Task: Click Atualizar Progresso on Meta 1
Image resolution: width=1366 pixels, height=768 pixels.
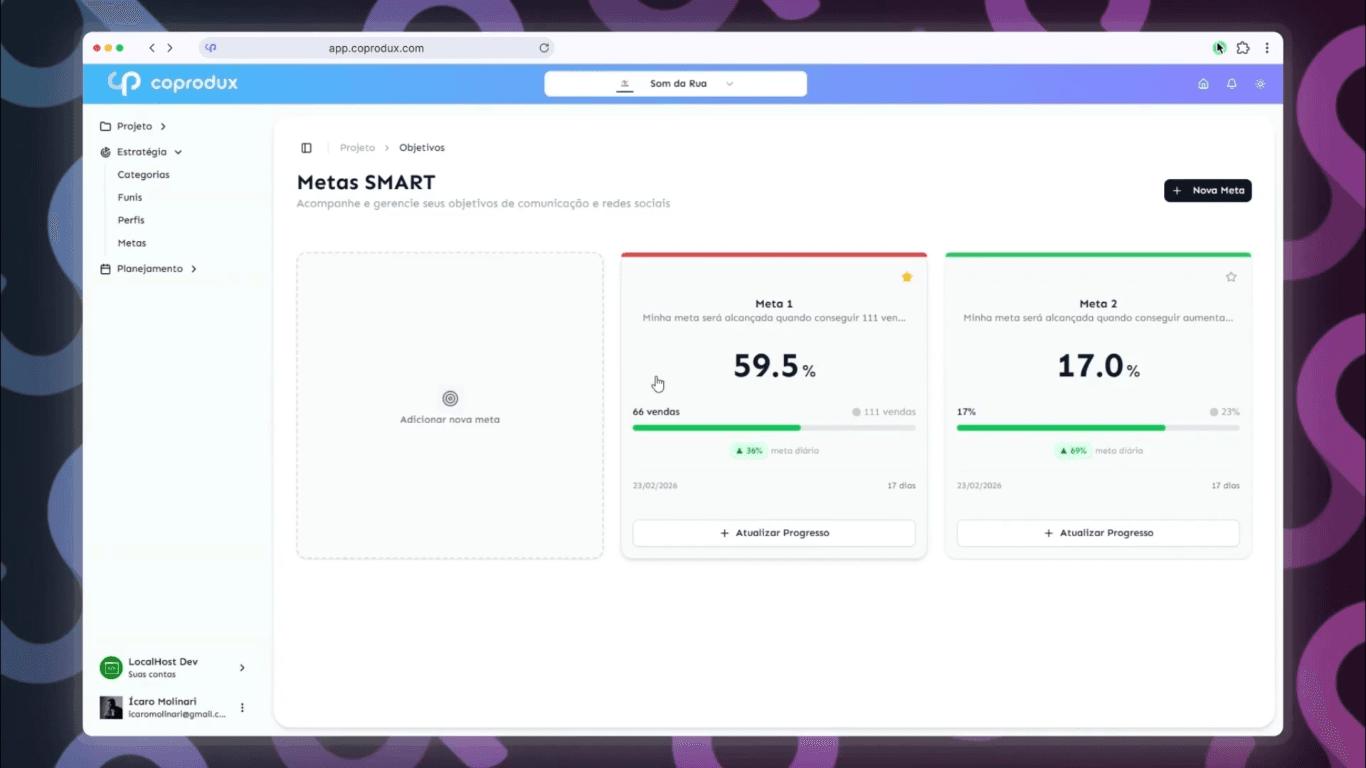Action: (x=774, y=533)
